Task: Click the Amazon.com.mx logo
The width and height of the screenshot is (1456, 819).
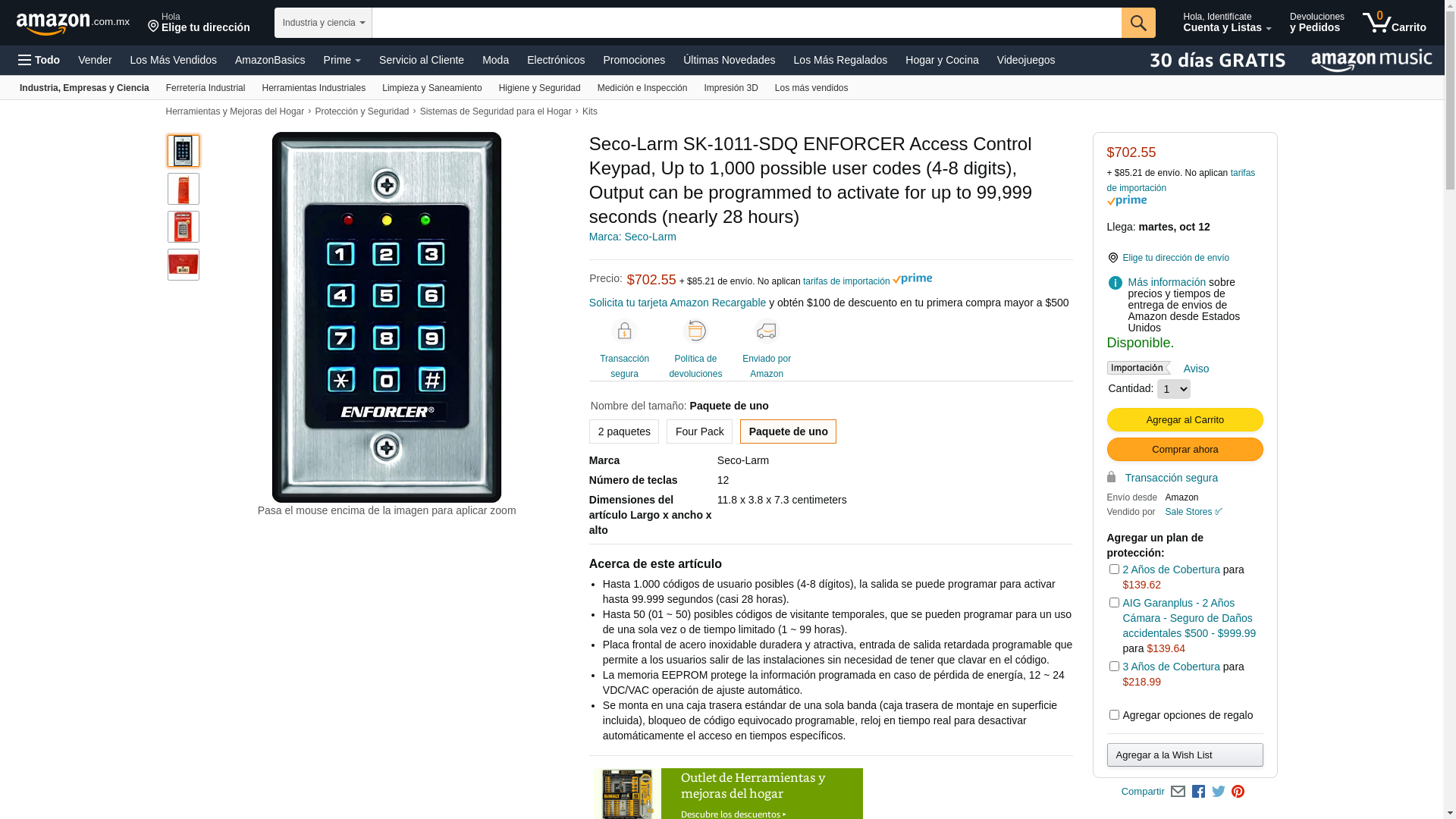Action: [73, 24]
